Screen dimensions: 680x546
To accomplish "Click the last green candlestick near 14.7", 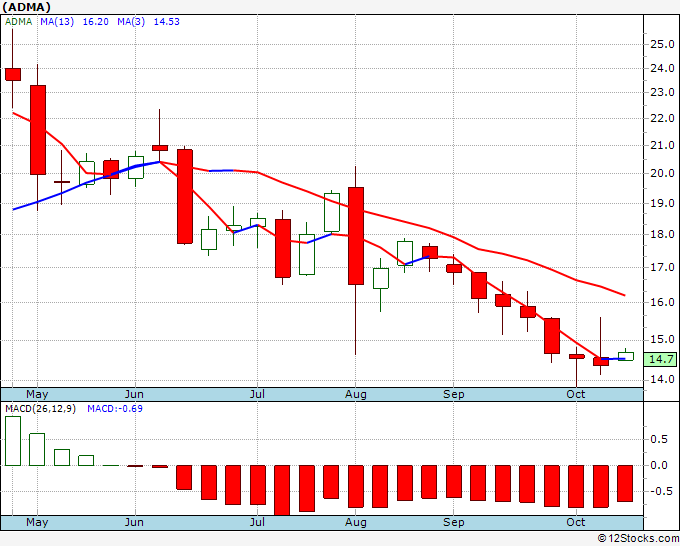I will point(626,356).
